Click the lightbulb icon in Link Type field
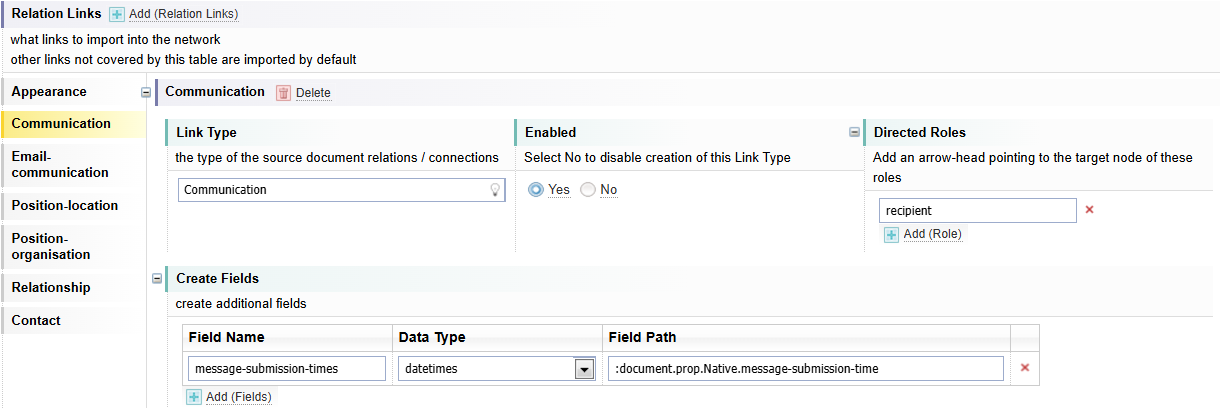Viewport: 1220px width, 408px height. (494, 190)
